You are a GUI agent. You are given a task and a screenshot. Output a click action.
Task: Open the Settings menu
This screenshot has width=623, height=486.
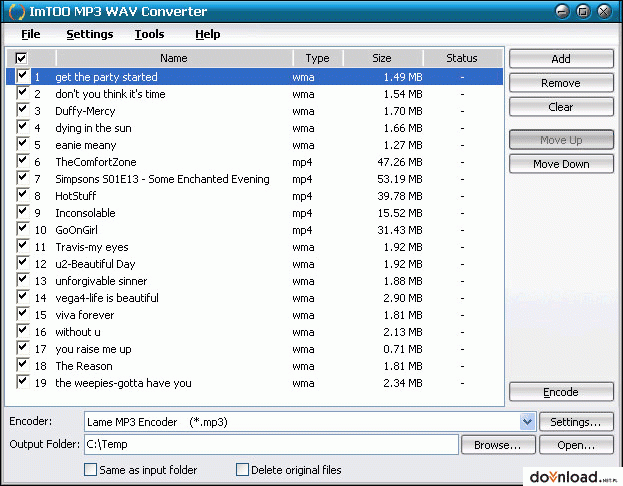90,34
